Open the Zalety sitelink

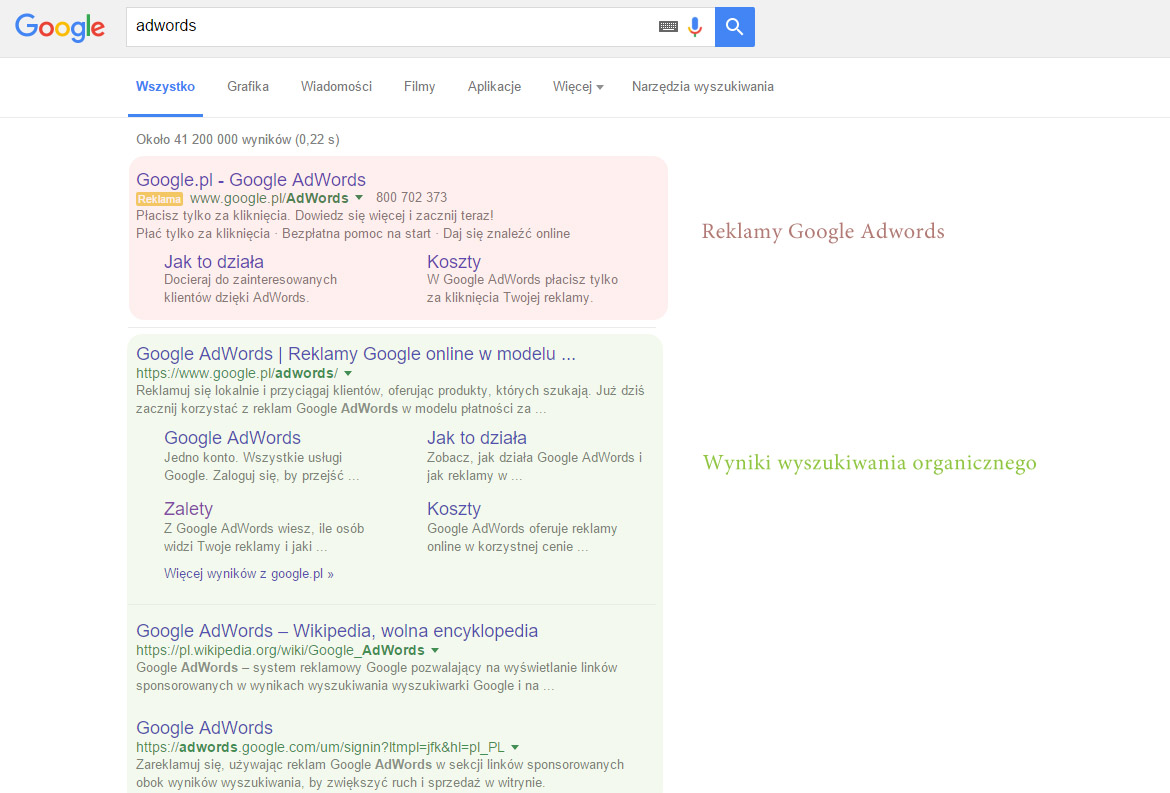(x=188, y=509)
